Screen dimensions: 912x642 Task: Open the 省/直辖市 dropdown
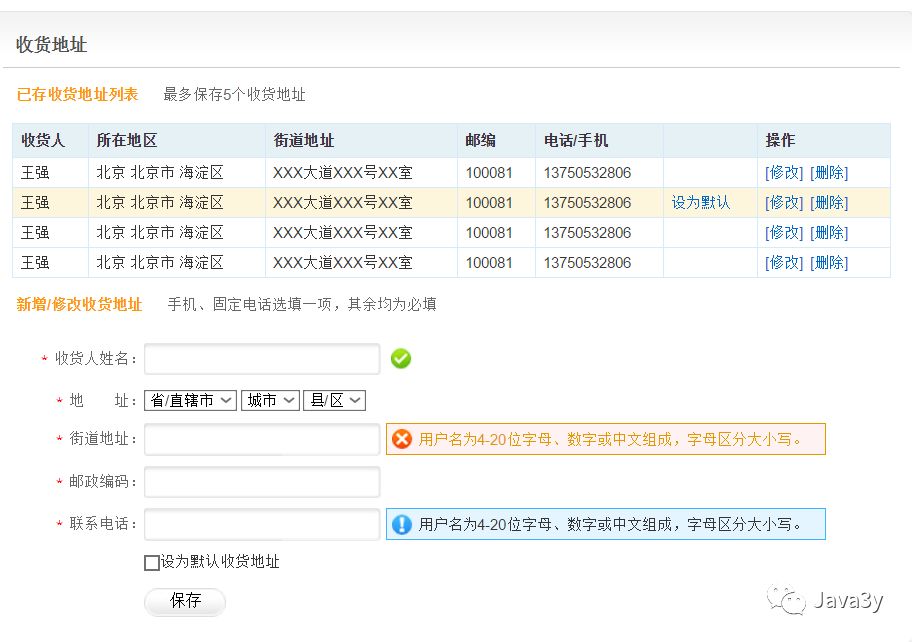pyautogui.click(x=190, y=400)
